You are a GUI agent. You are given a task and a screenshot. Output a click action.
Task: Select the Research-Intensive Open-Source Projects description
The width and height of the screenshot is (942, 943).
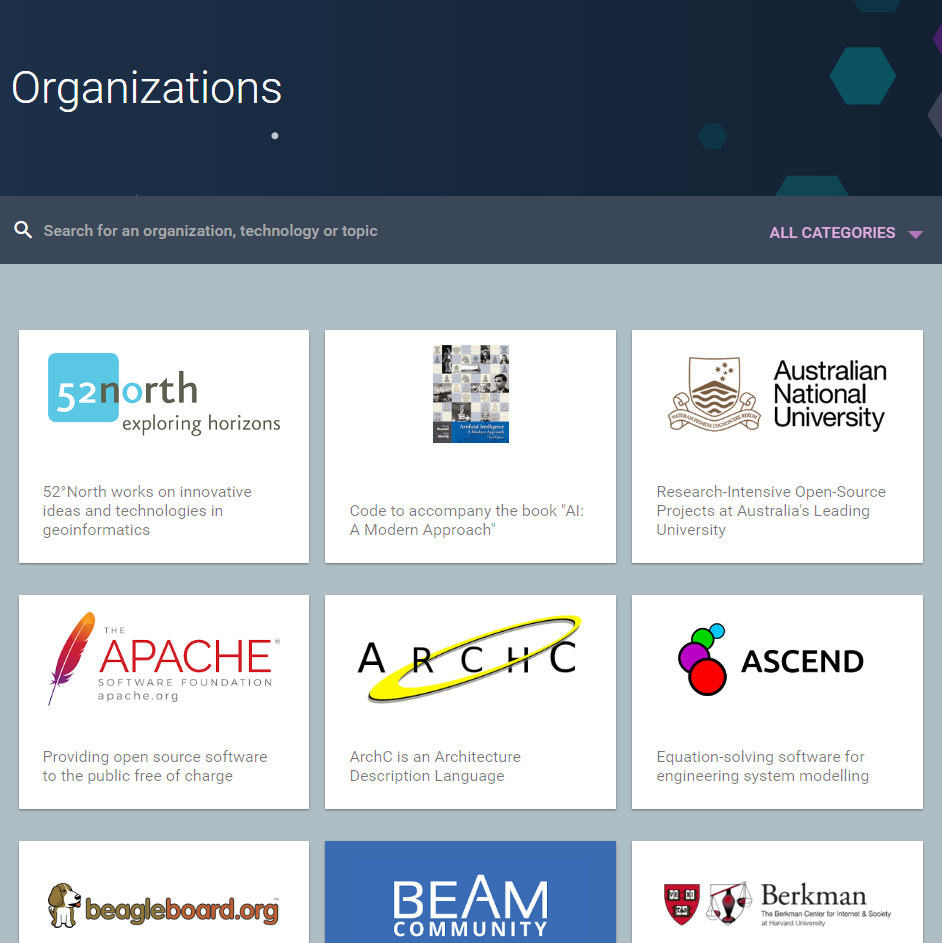pos(771,511)
